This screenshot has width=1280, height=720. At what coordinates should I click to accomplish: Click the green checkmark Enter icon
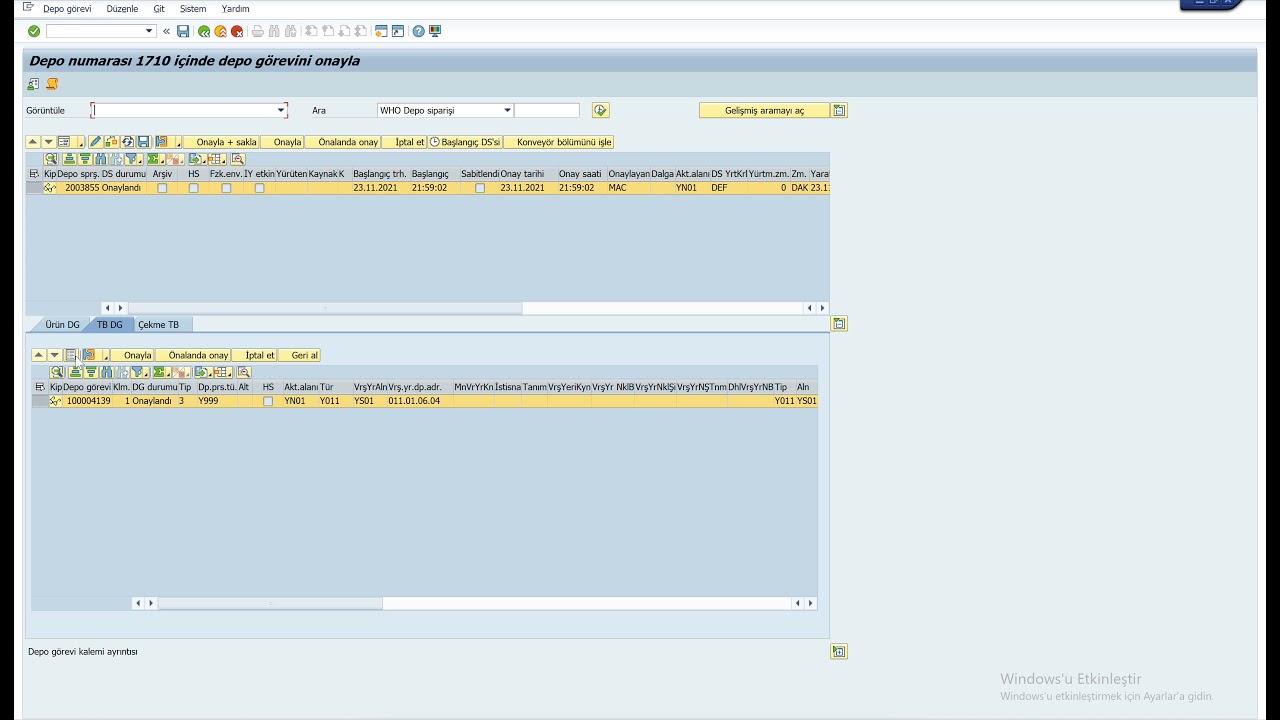coord(34,31)
